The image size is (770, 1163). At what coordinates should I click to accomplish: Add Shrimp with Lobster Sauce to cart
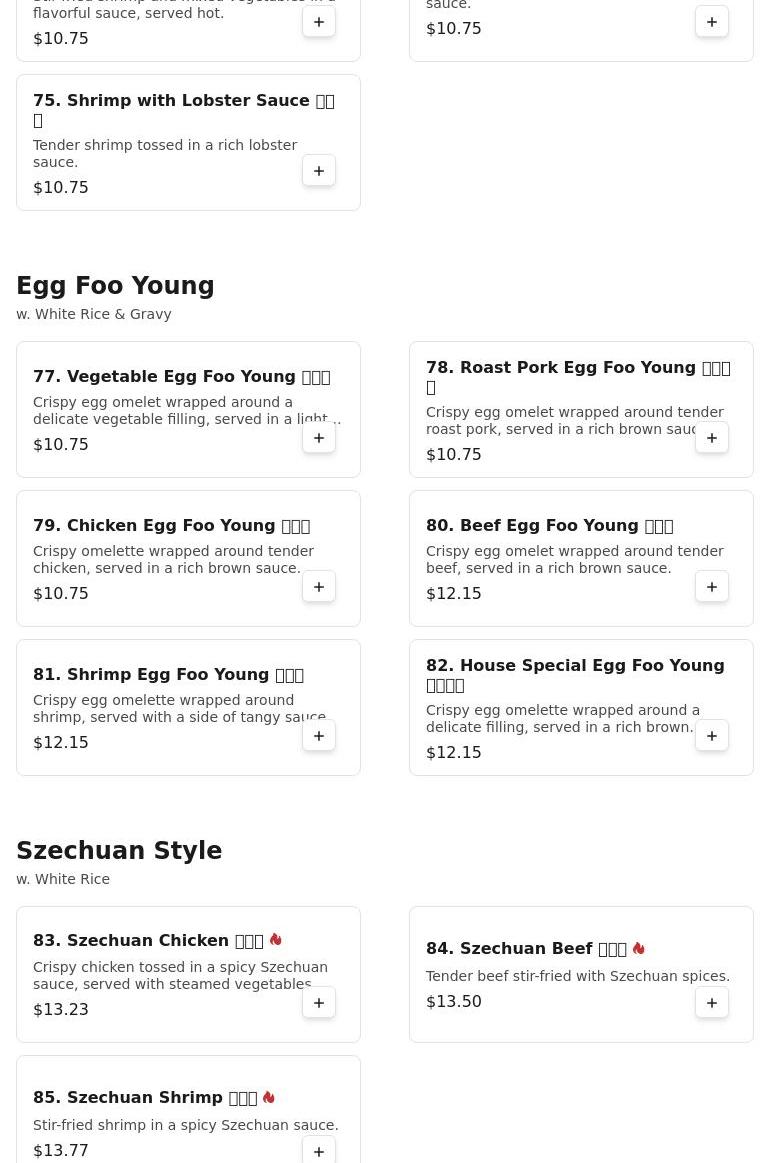319,171
